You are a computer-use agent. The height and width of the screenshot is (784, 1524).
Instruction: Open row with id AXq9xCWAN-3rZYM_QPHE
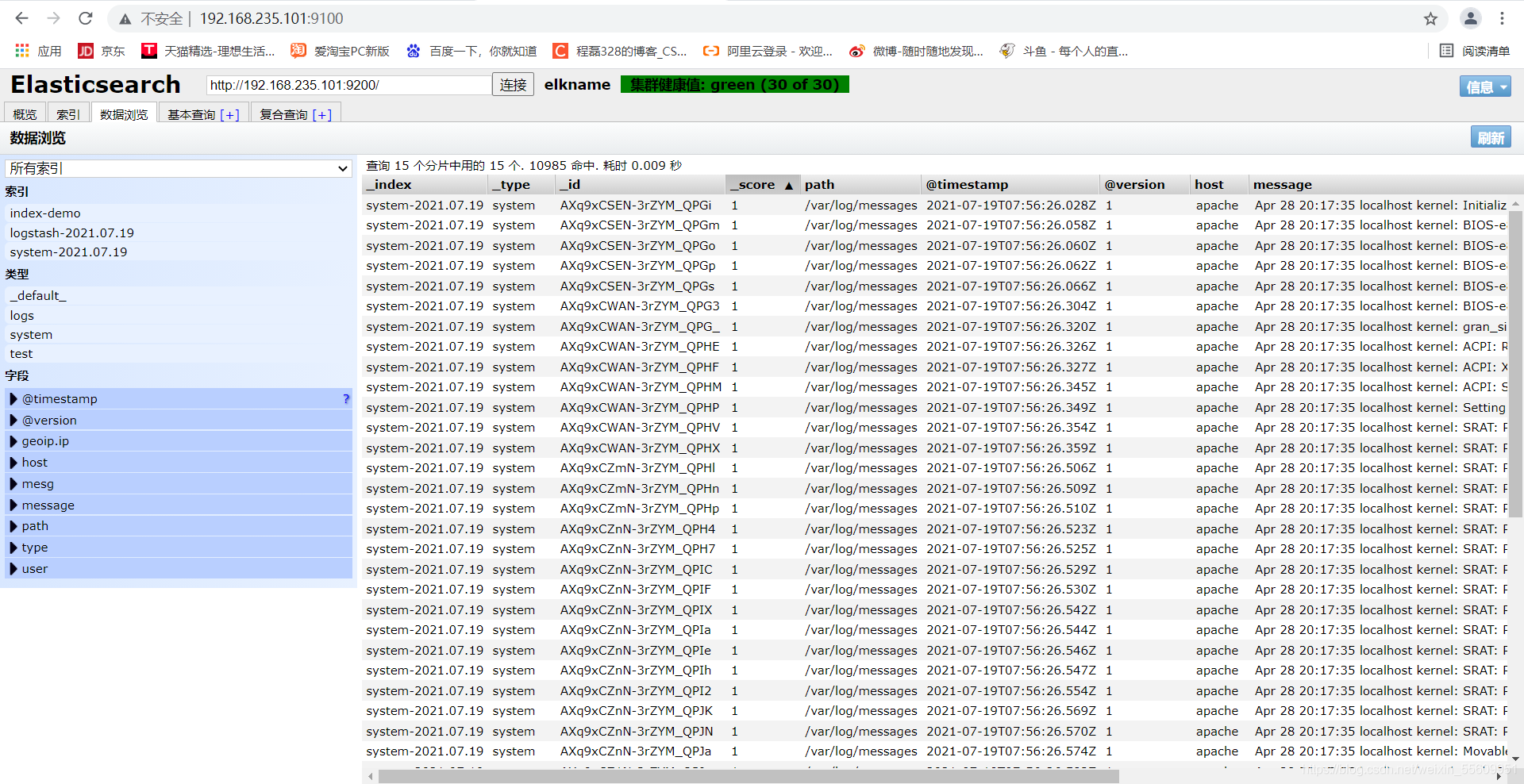(x=937, y=347)
